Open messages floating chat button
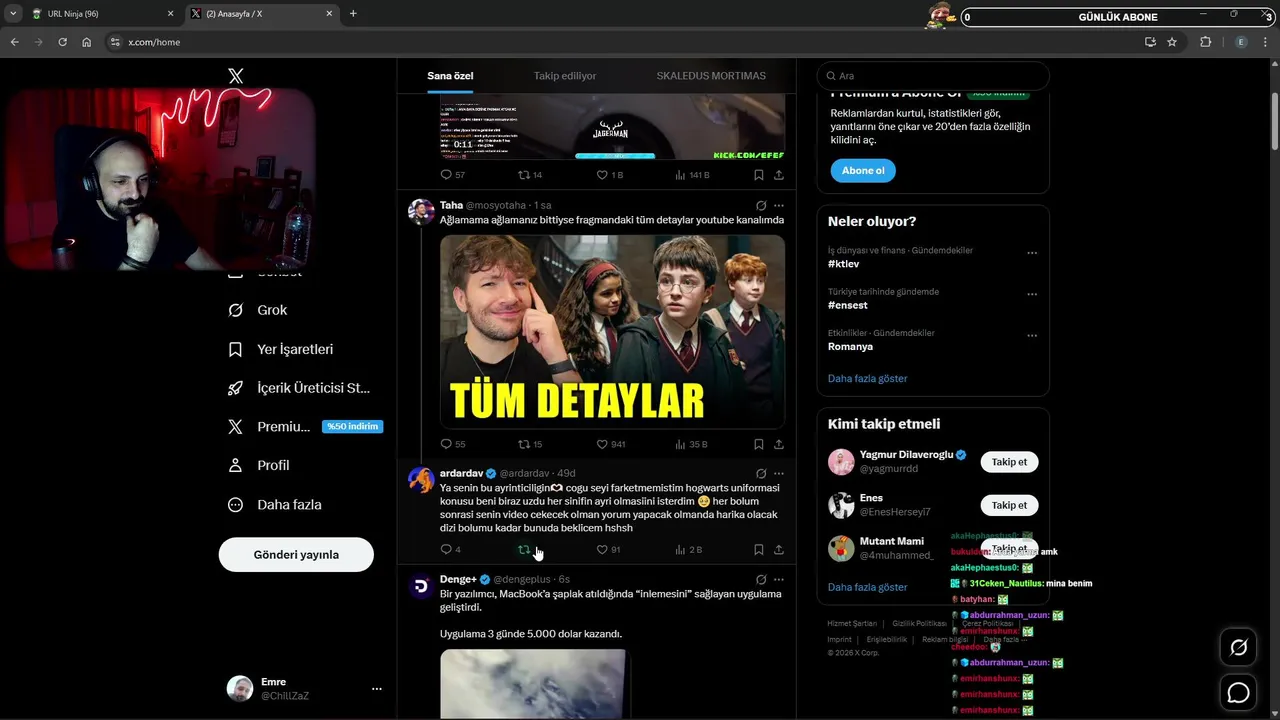 (x=1238, y=692)
